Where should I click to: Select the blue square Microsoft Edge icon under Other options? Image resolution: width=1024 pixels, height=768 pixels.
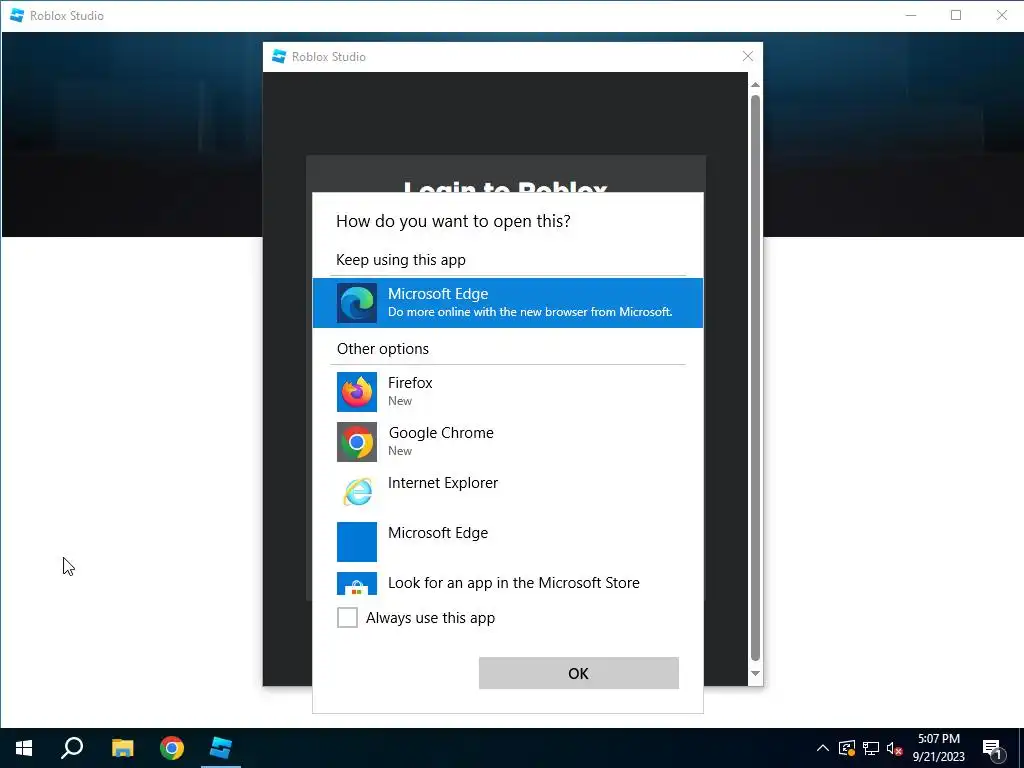[x=357, y=541]
